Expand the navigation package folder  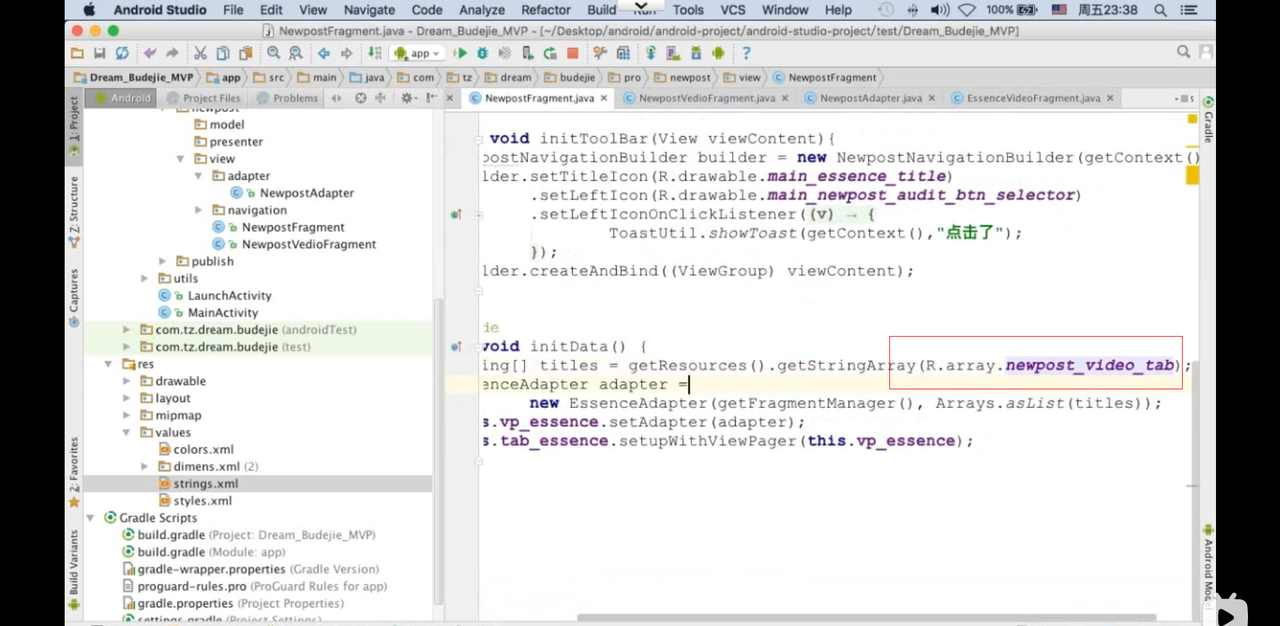(200, 210)
